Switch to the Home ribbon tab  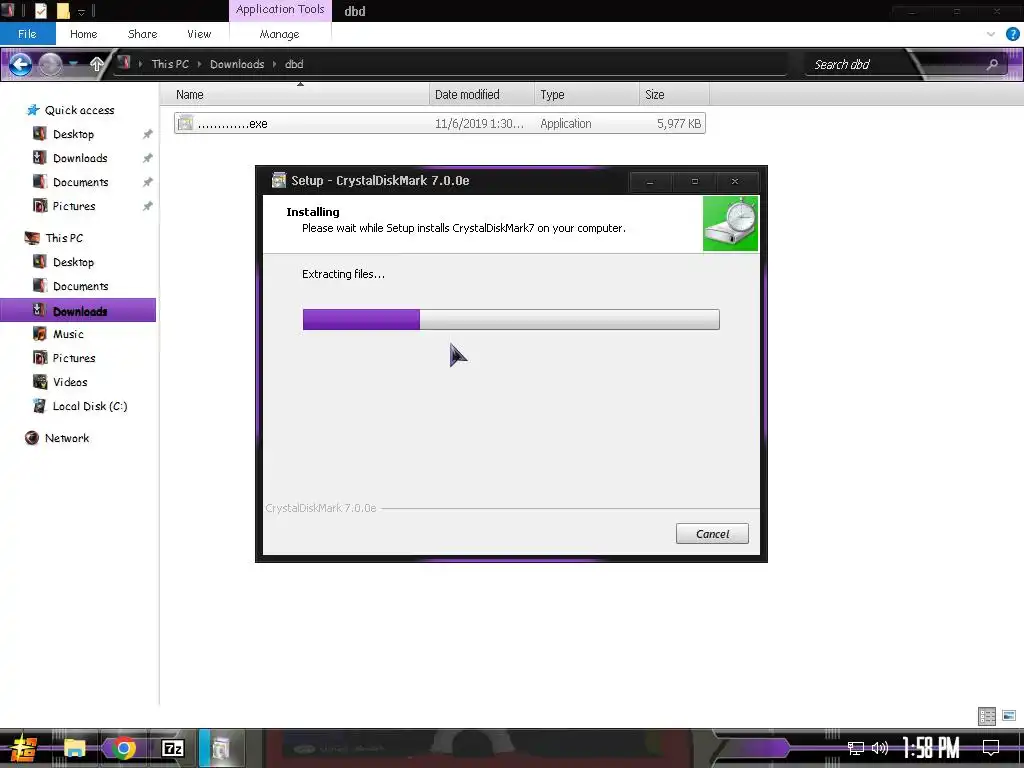coord(84,34)
